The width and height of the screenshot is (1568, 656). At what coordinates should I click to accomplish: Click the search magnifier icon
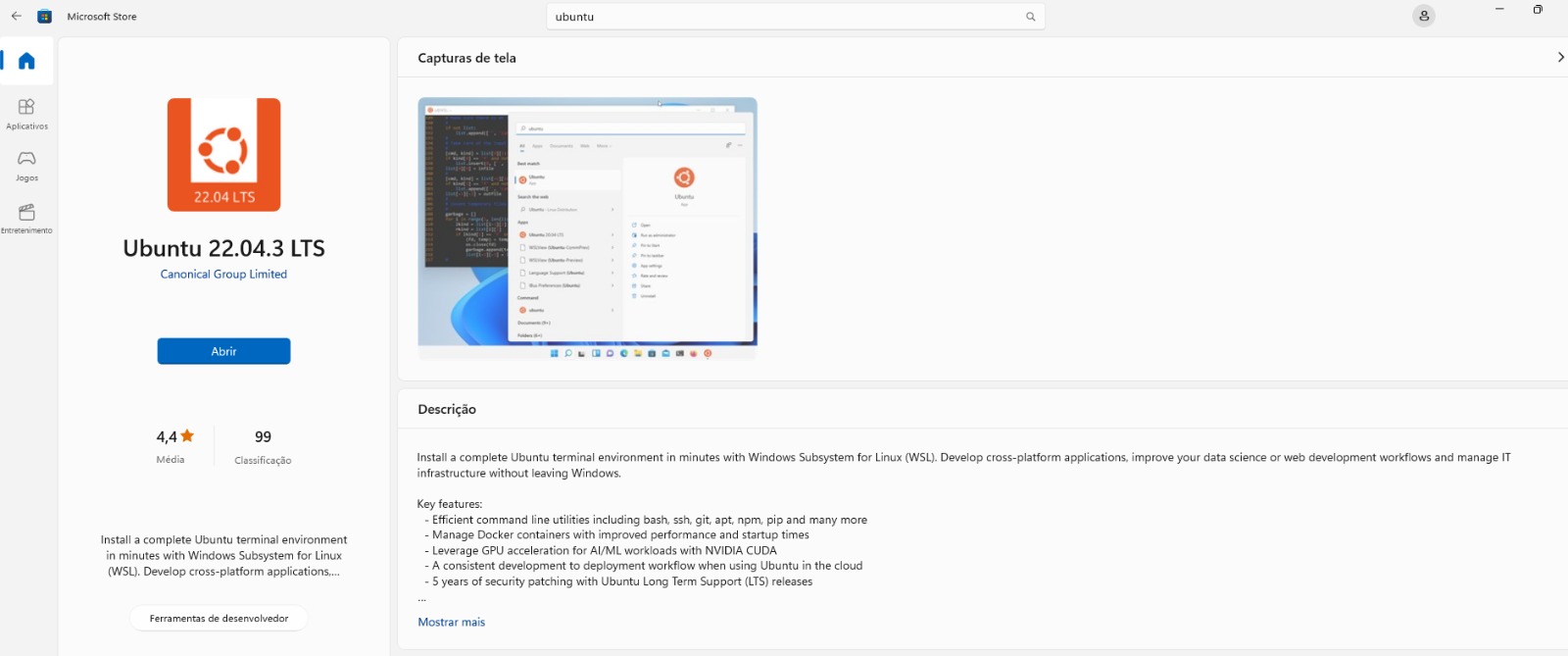1030,17
